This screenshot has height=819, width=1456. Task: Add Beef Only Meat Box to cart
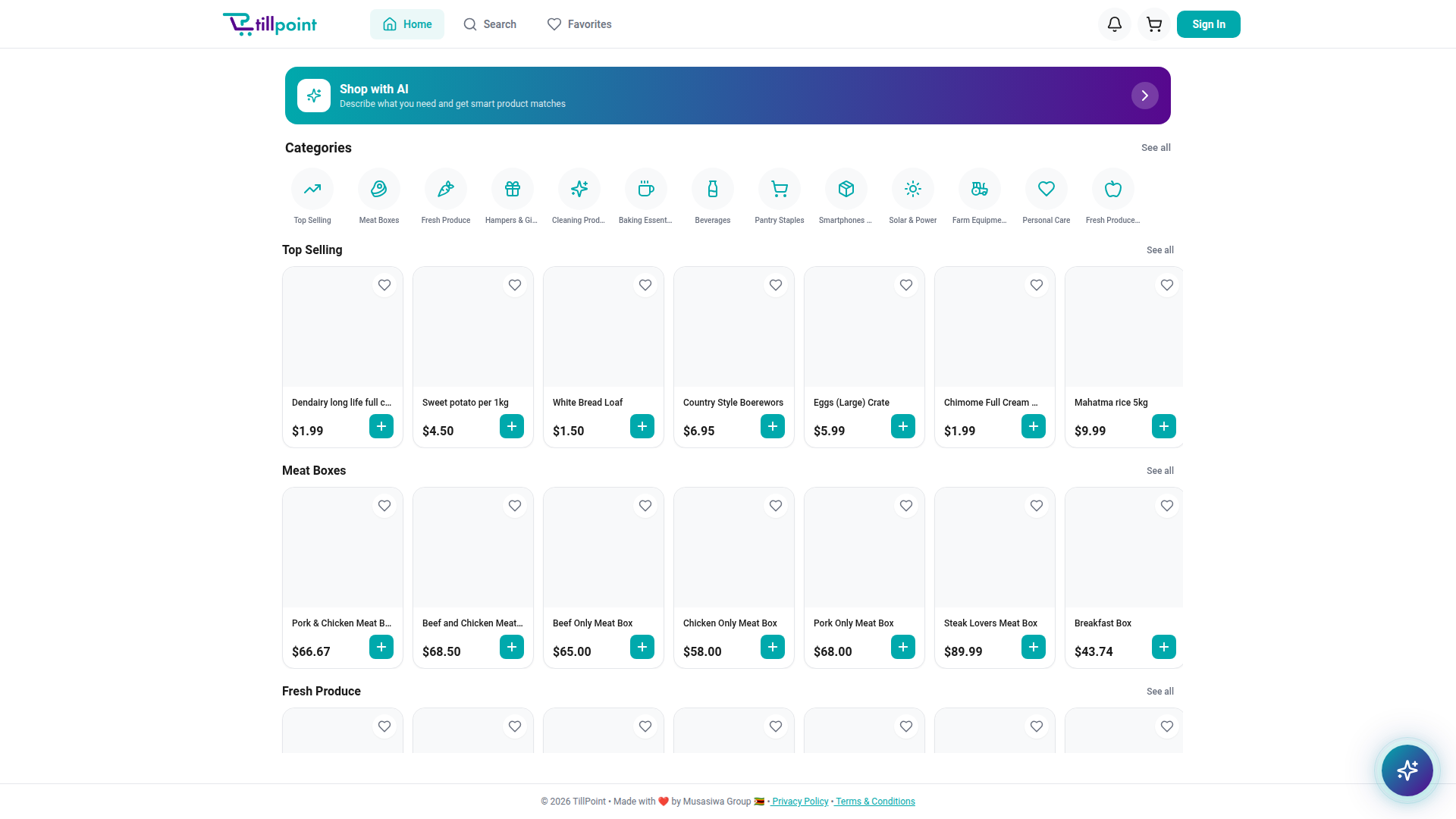(x=642, y=647)
